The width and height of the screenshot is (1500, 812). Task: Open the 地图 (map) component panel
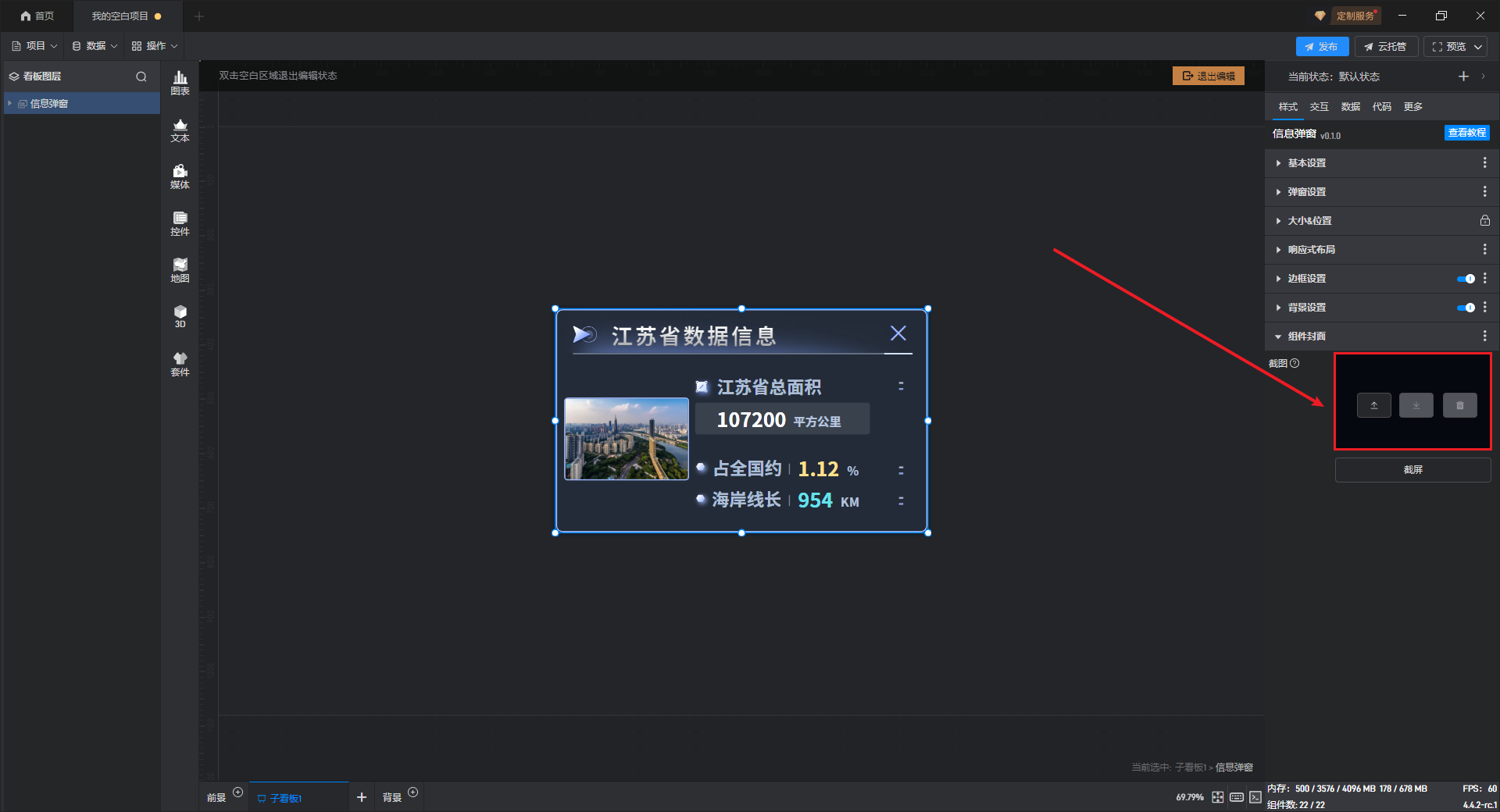(180, 270)
